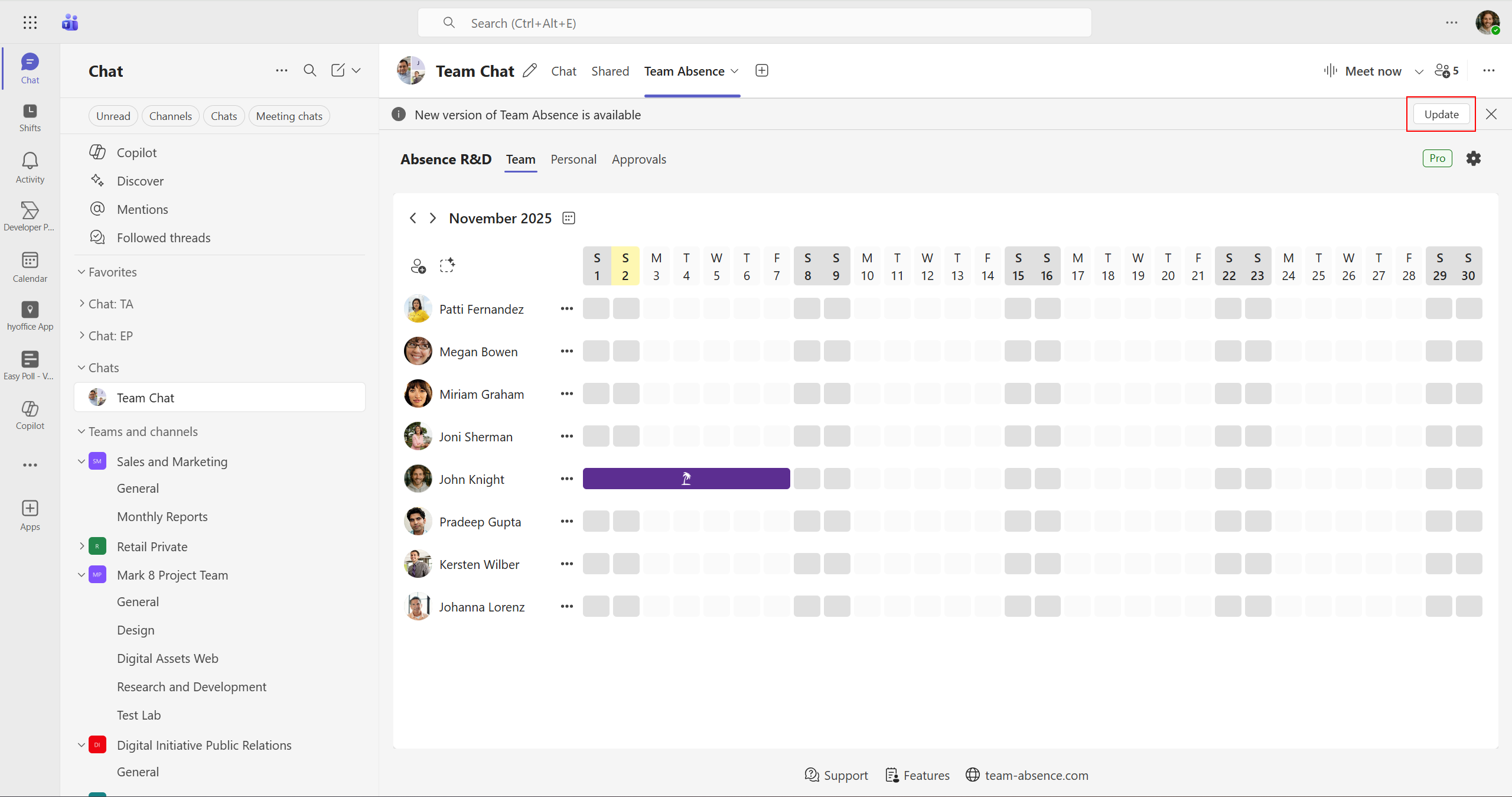Open the Team Absence settings gear
Image resolution: width=1512 pixels, height=797 pixels.
(1474, 158)
